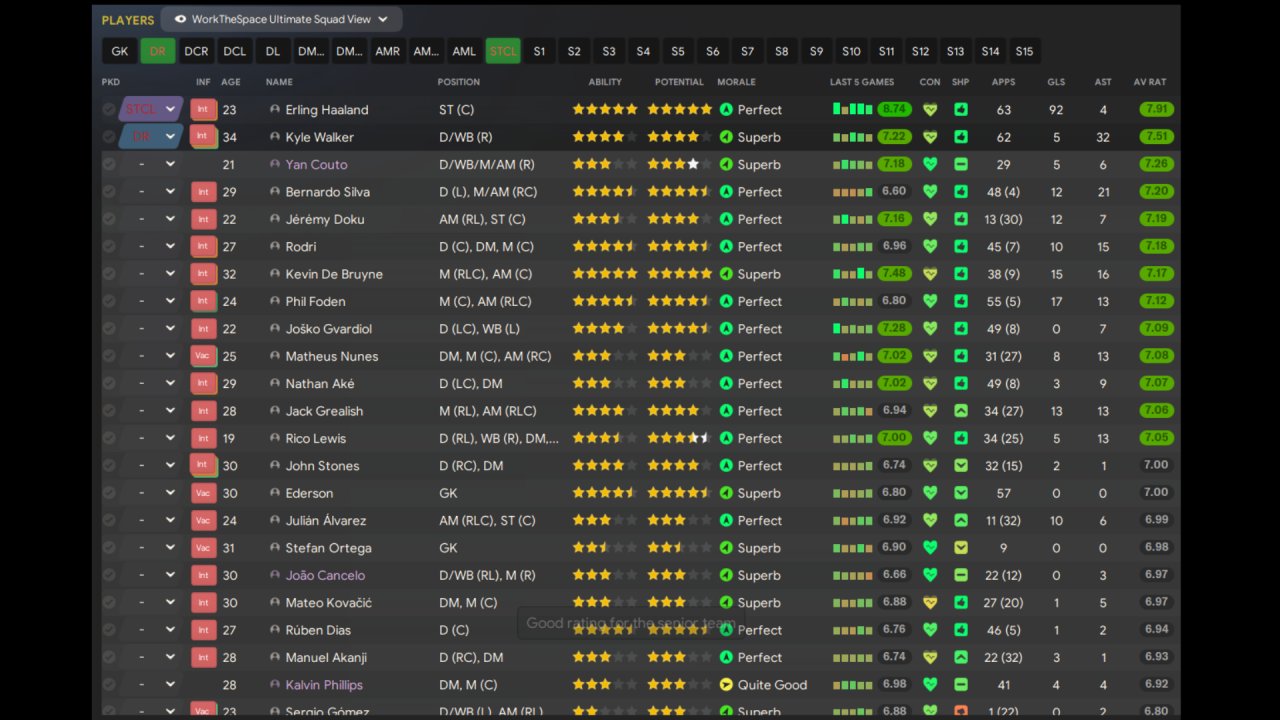The width and height of the screenshot is (1280, 720).
Task: Select the GK position tab
Action: click(120, 51)
